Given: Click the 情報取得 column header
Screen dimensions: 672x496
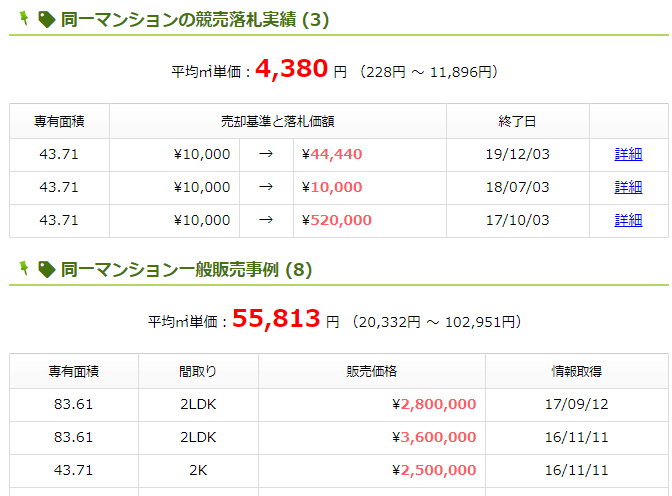Looking at the screenshot, I should (x=576, y=371).
